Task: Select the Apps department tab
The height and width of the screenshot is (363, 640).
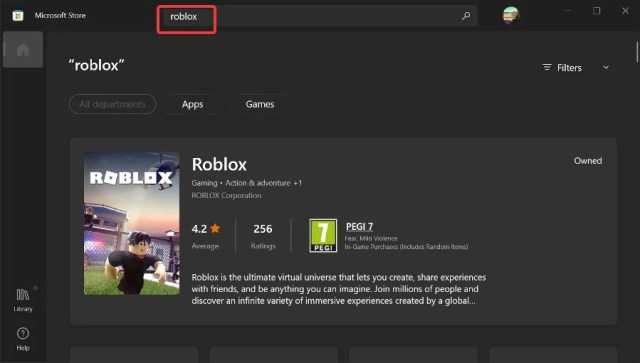Action: point(193,104)
